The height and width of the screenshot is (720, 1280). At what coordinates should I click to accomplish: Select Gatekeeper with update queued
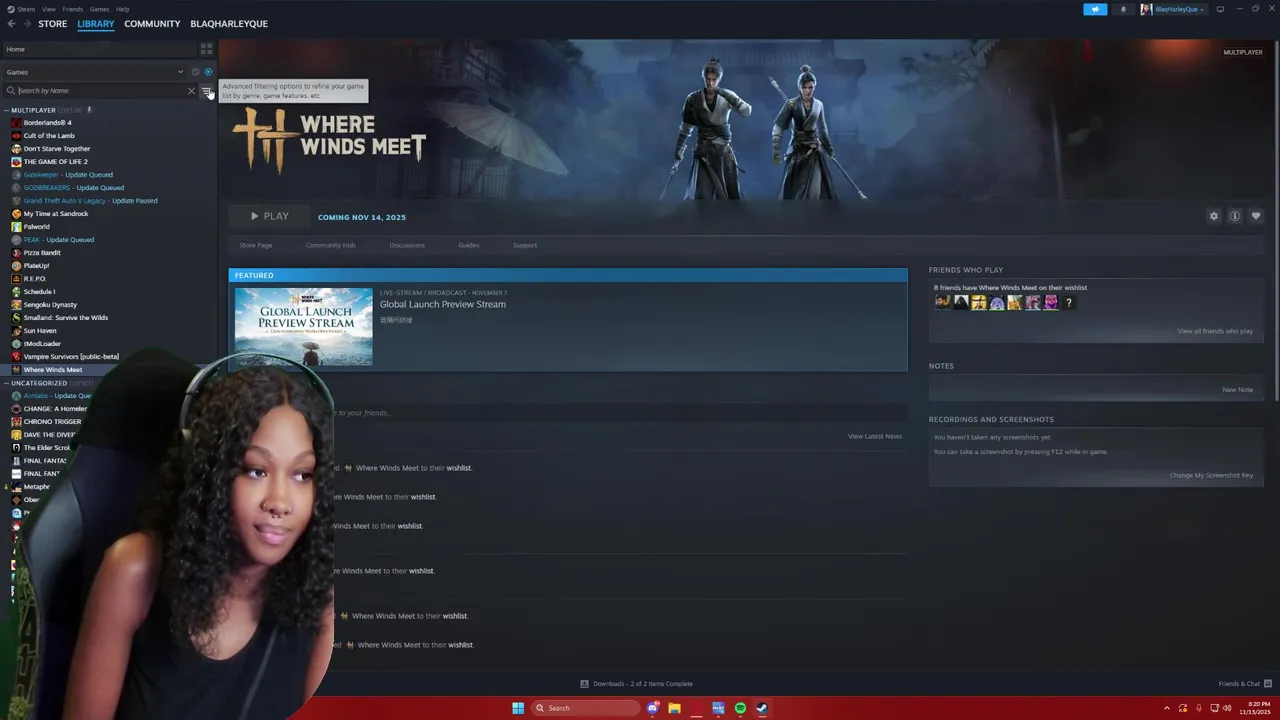coord(68,175)
